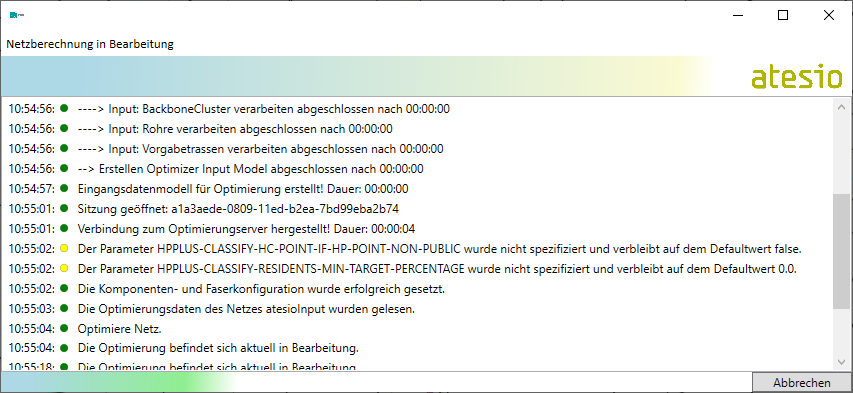Minimize the Netzberechnung window
Viewport: 853px width, 393px height.
point(738,15)
